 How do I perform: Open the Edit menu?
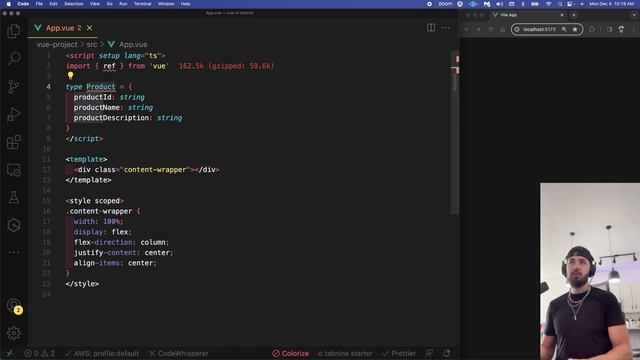point(53,4)
